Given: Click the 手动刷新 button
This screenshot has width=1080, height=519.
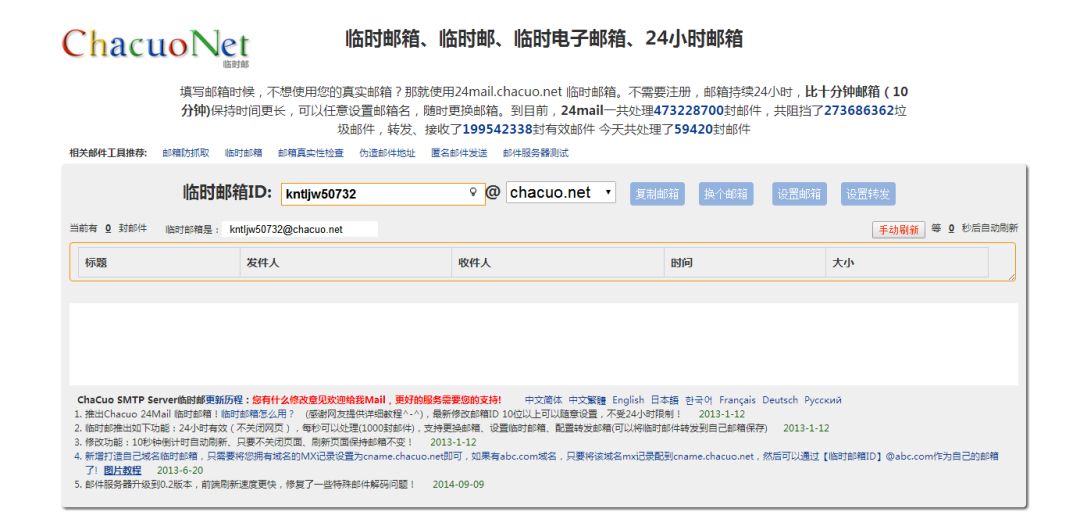Looking at the screenshot, I should [x=899, y=230].
